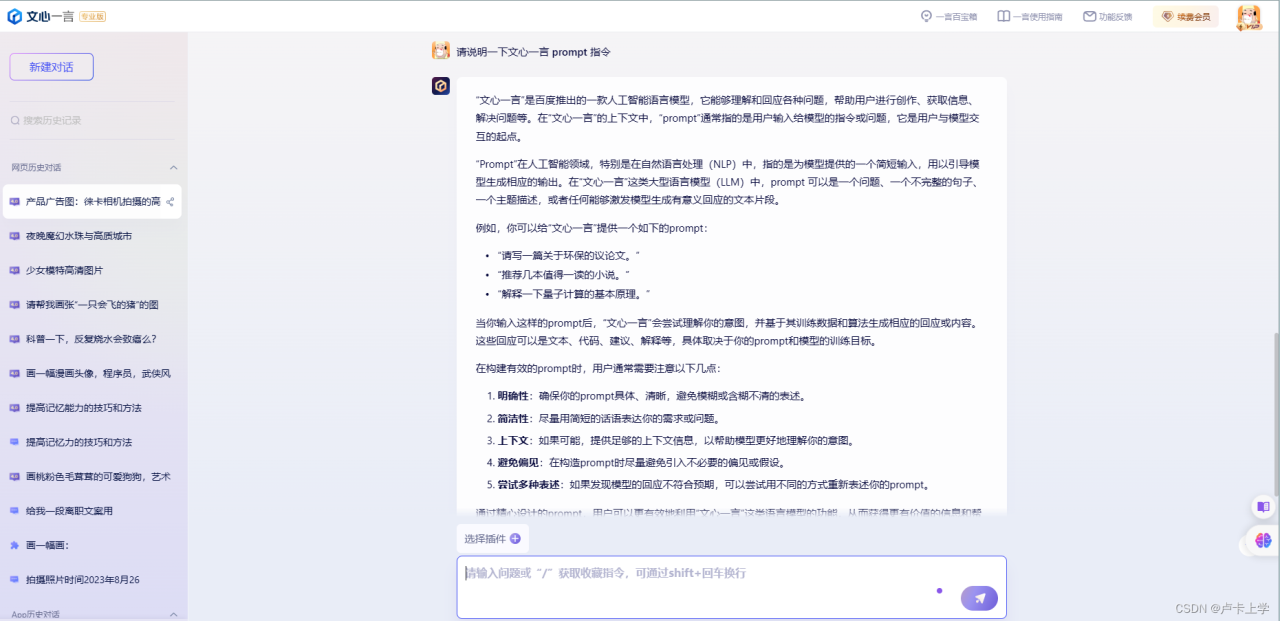Open conversation 科普一下，反复烧水会致癌么
Viewport: 1280px width, 621px height.
click(x=92, y=338)
